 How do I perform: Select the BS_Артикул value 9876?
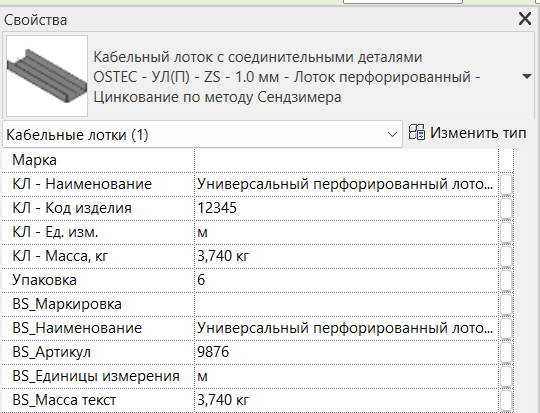click(213, 352)
